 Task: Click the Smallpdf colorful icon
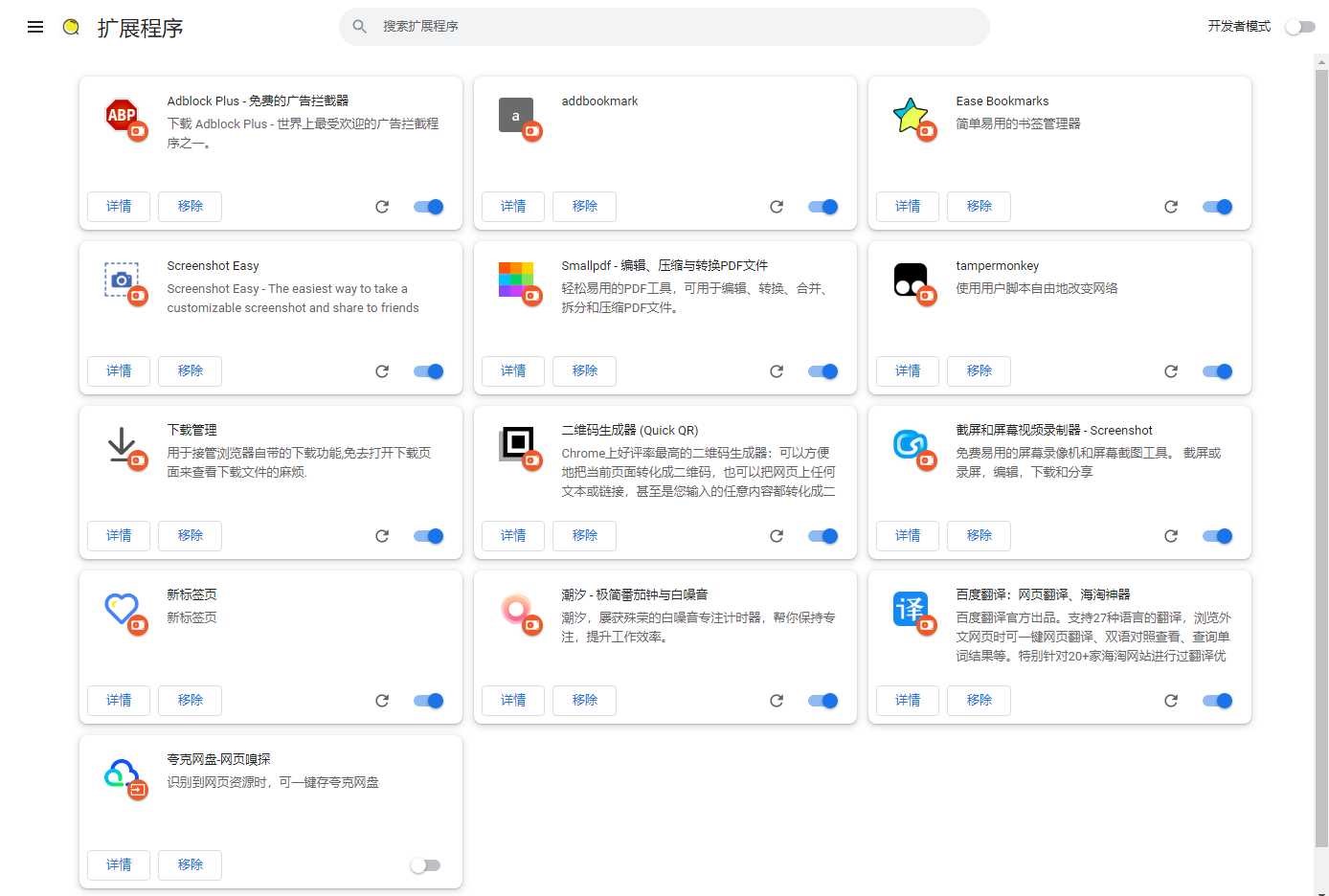pyautogui.click(x=516, y=280)
